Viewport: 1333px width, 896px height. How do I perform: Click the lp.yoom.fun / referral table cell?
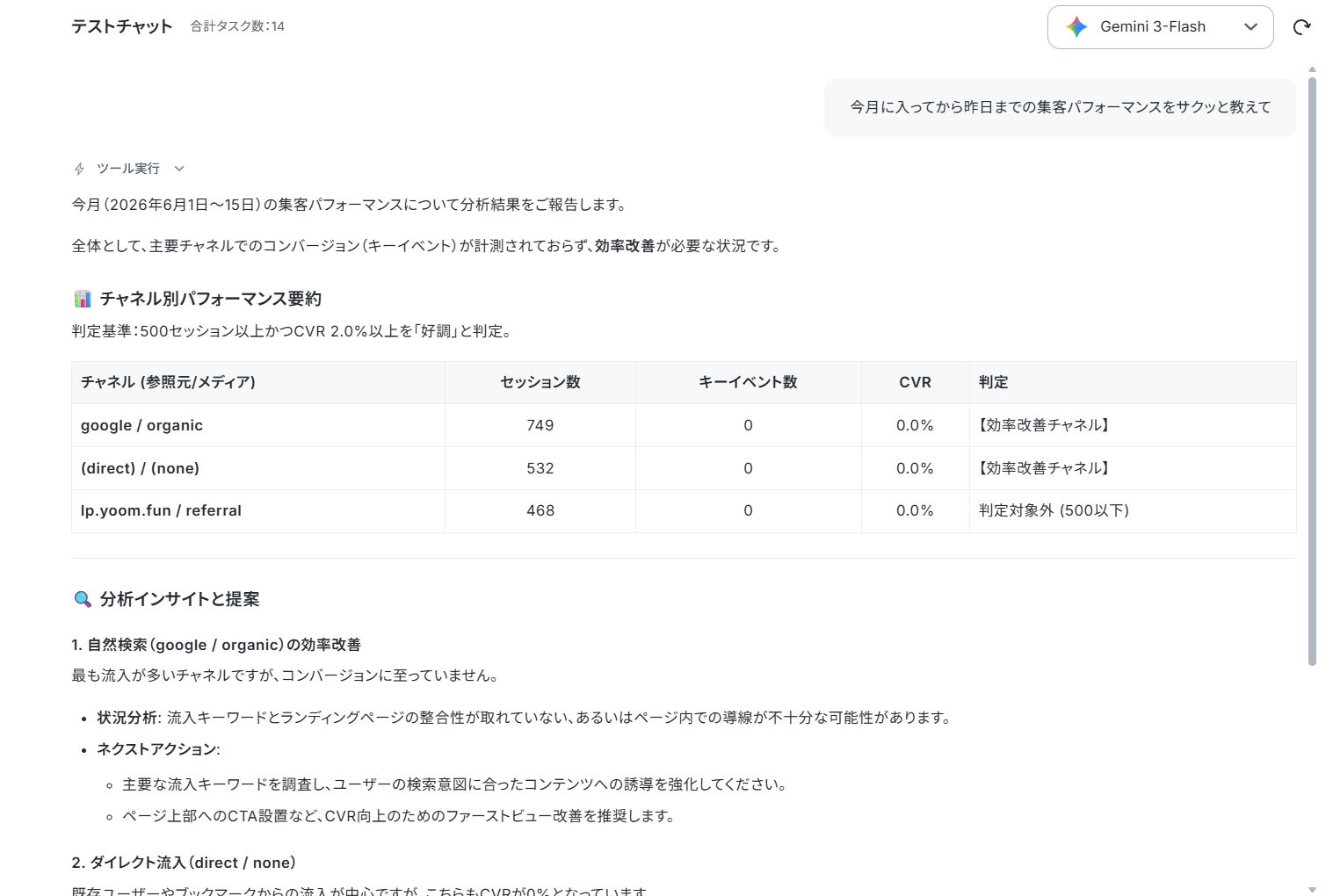(258, 511)
